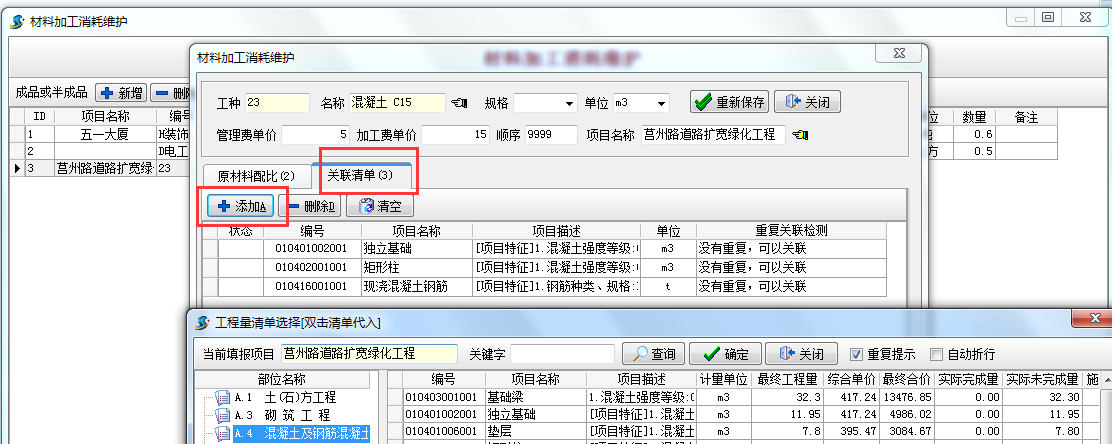Enable the 自动折行 checkbox
The image size is (1112, 444).
pos(936,354)
